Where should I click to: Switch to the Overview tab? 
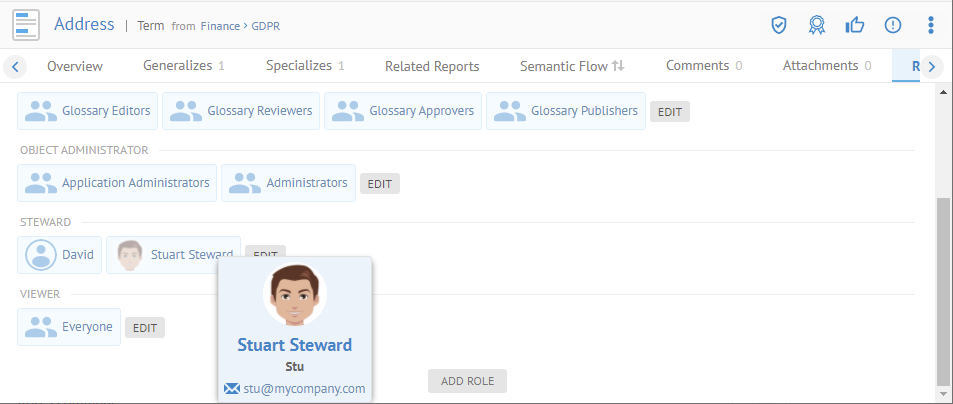coord(75,67)
